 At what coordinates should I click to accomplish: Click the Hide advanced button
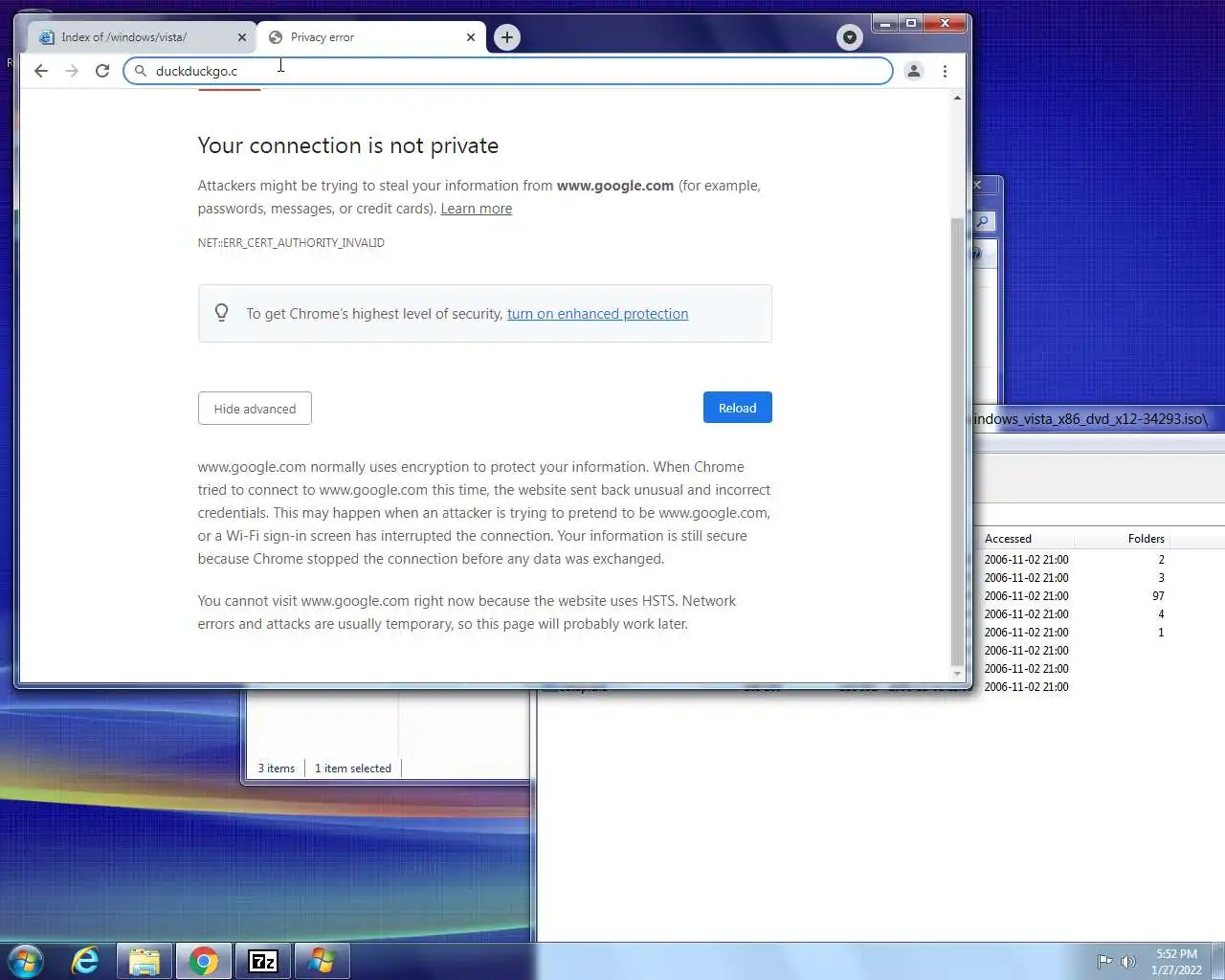click(255, 409)
